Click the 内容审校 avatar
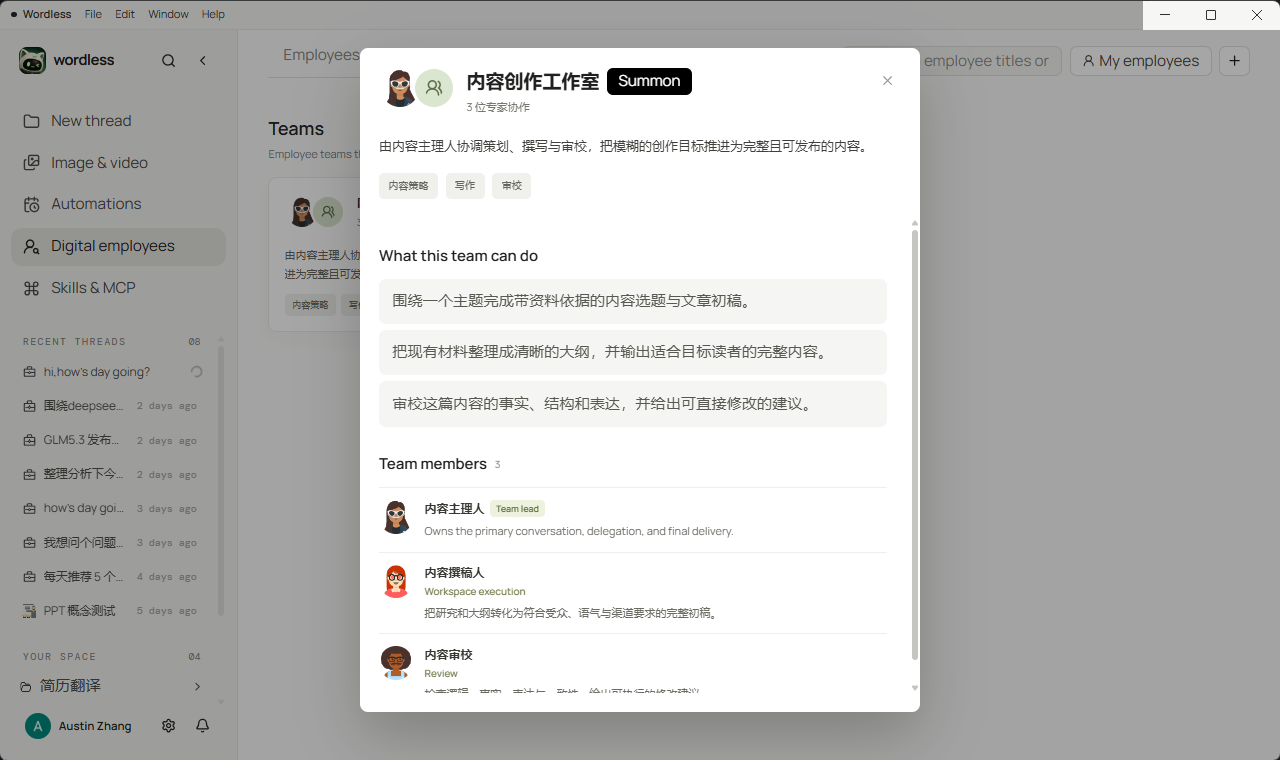Screen dimensions: 1280x760 [x=396, y=662]
